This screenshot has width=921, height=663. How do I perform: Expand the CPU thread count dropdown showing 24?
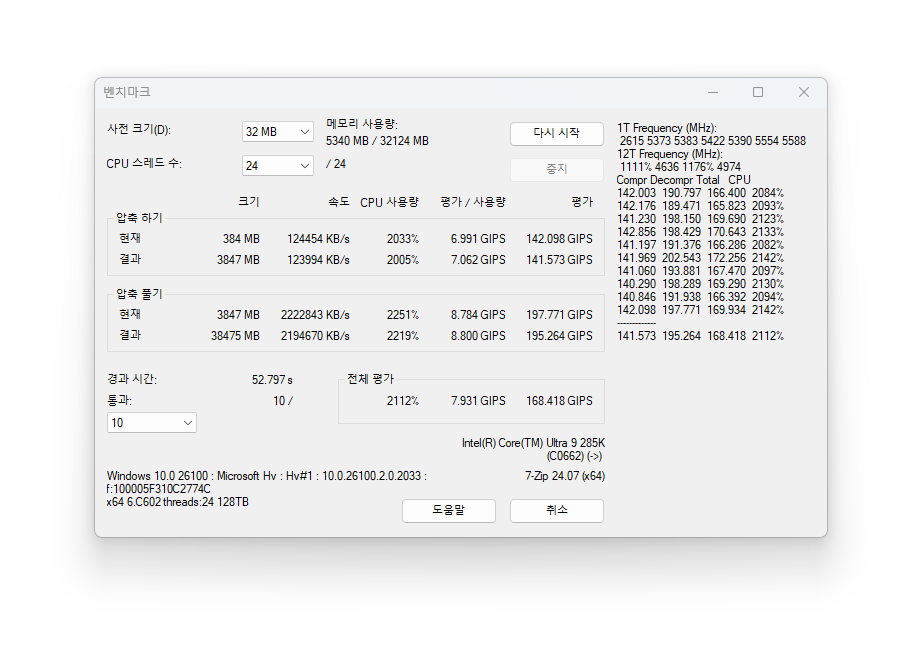click(277, 165)
